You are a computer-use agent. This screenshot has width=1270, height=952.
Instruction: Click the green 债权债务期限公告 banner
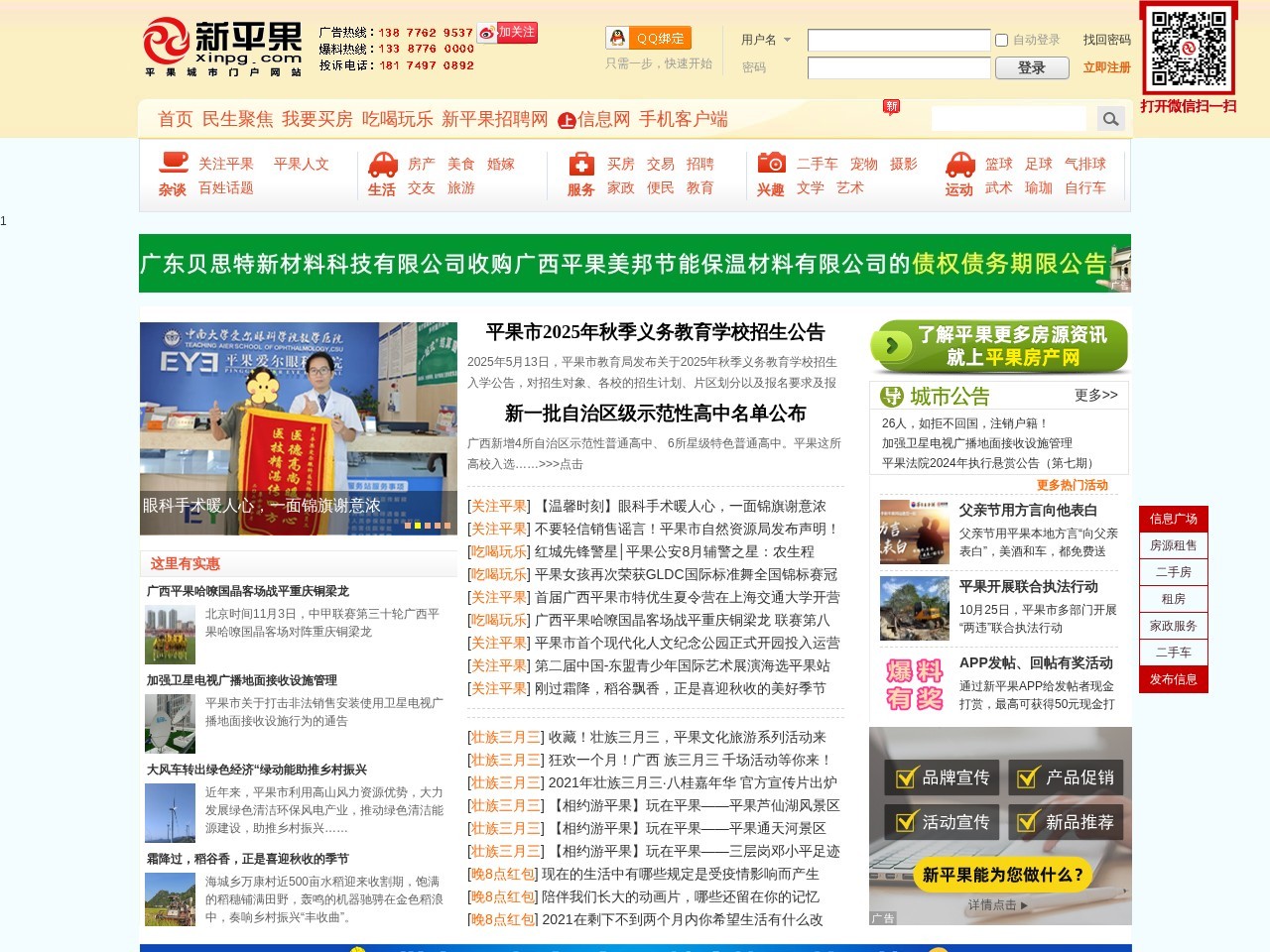[635, 263]
